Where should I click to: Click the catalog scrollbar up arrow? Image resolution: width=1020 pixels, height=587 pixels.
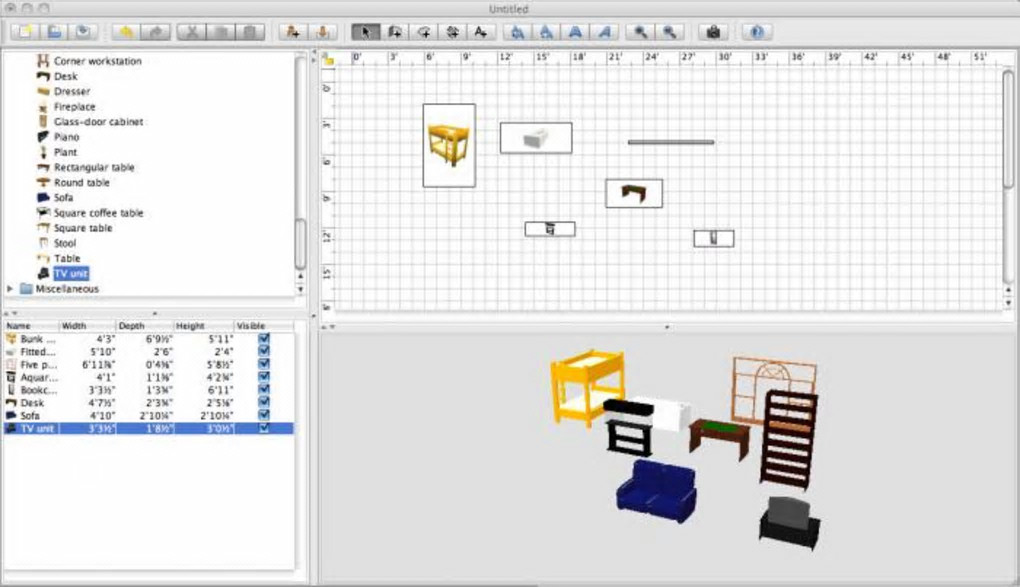(301, 277)
